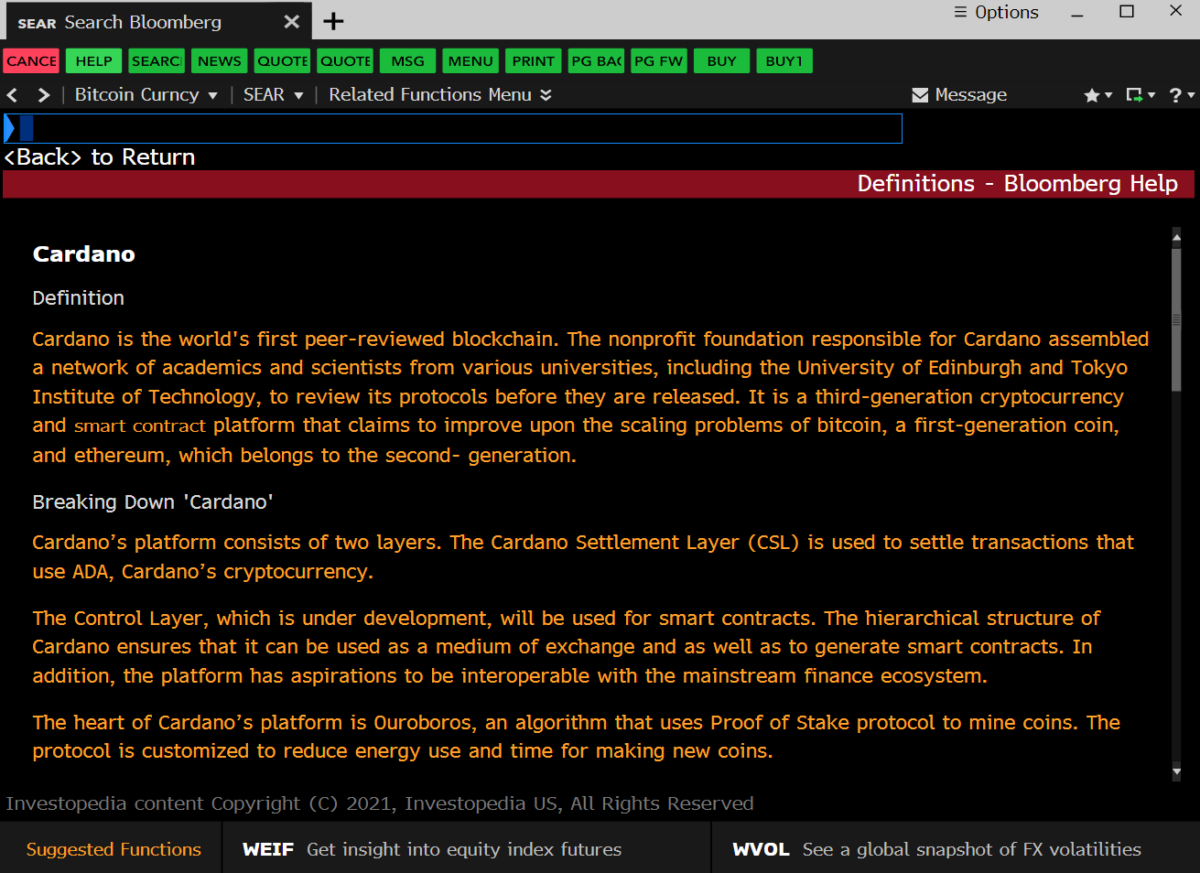The image size is (1200, 873).
Task: Click the Cardano definition heading
Action: pyautogui.click(x=84, y=254)
